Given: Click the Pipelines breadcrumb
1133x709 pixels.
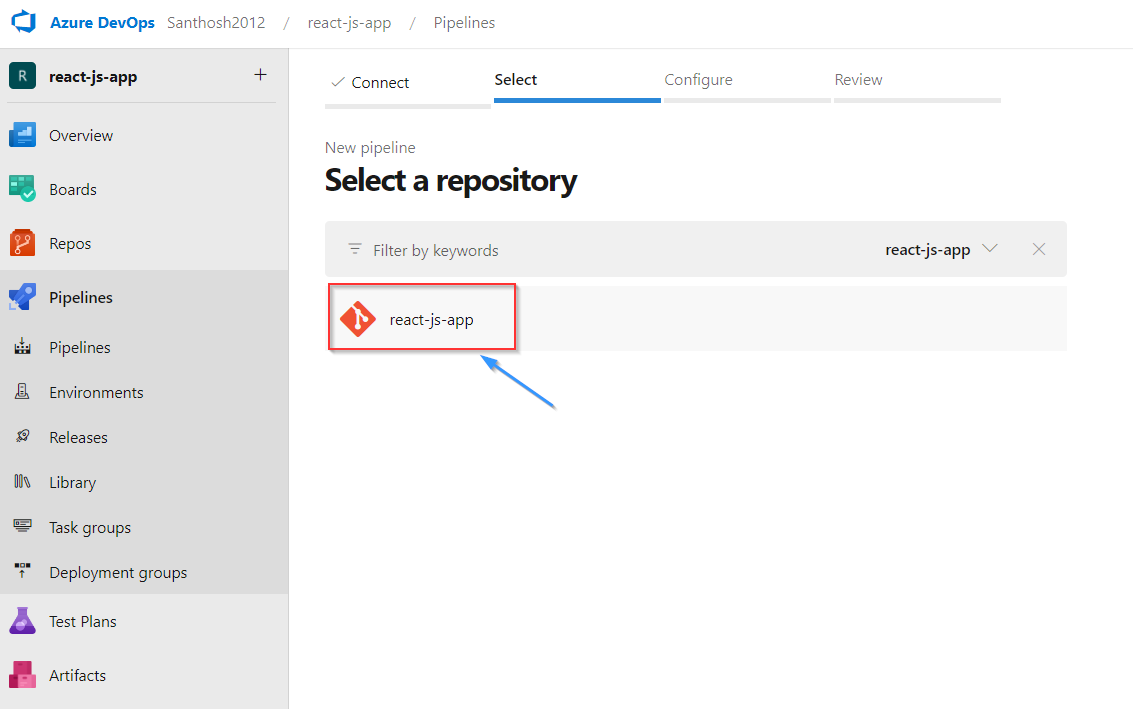Looking at the screenshot, I should pos(464,22).
